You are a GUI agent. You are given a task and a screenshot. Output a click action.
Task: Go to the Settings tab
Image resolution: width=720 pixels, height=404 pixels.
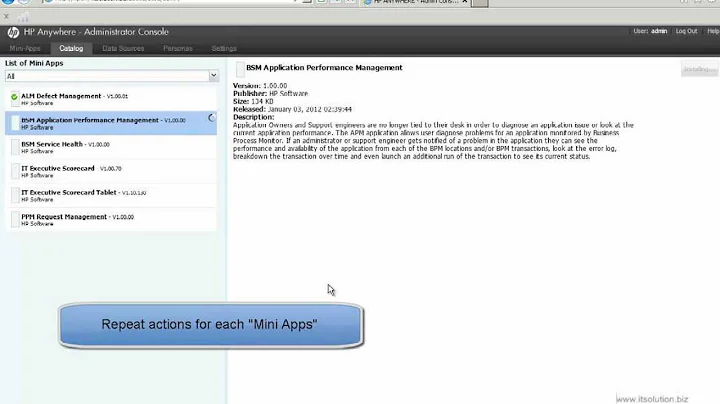224,48
